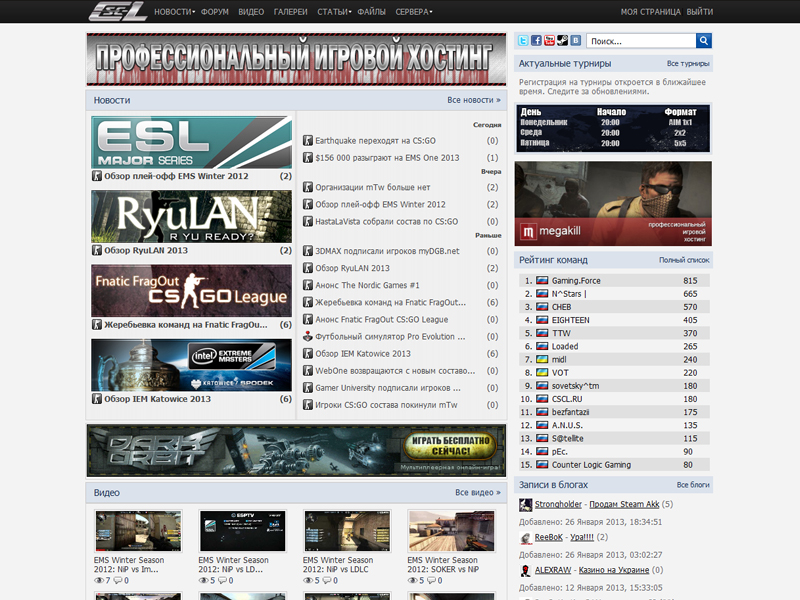Open Intel Extreme Masters news thumbnail
This screenshot has height=600, width=800.
tap(191, 365)
